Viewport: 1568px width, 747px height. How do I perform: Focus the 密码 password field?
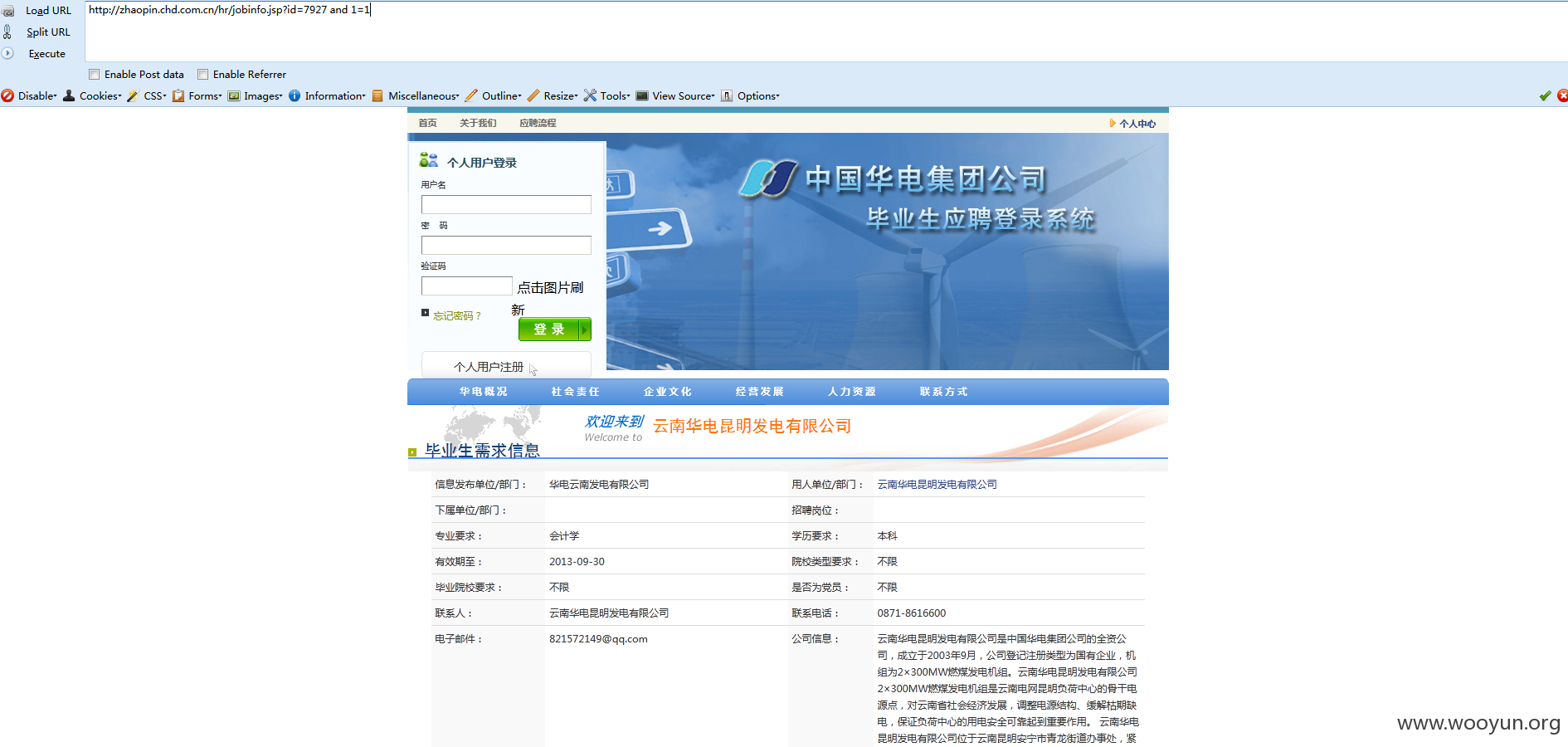coord(506,246)
